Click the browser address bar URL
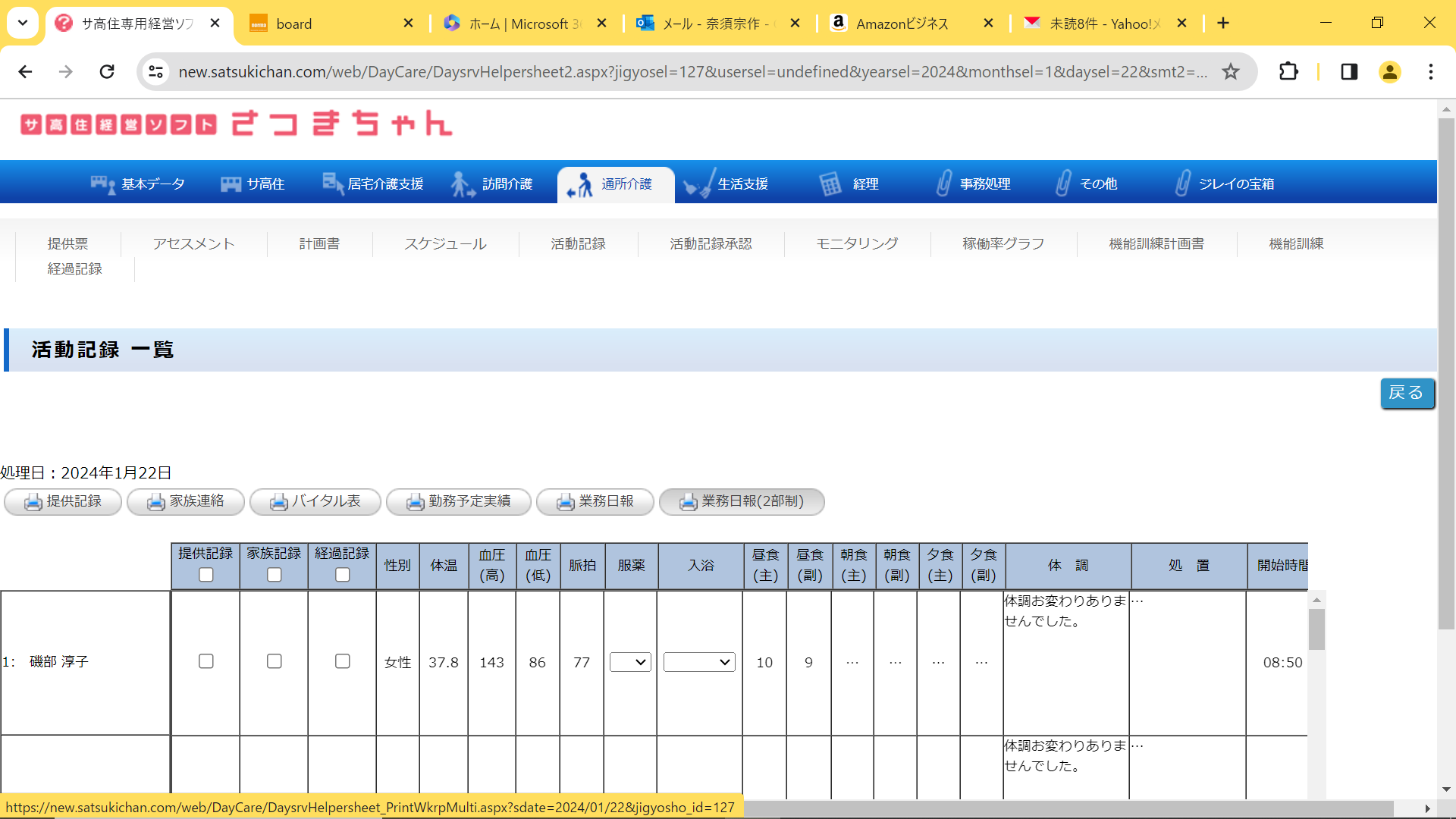The height and width of the screenshot is (819, 1456). click(692, 72)
